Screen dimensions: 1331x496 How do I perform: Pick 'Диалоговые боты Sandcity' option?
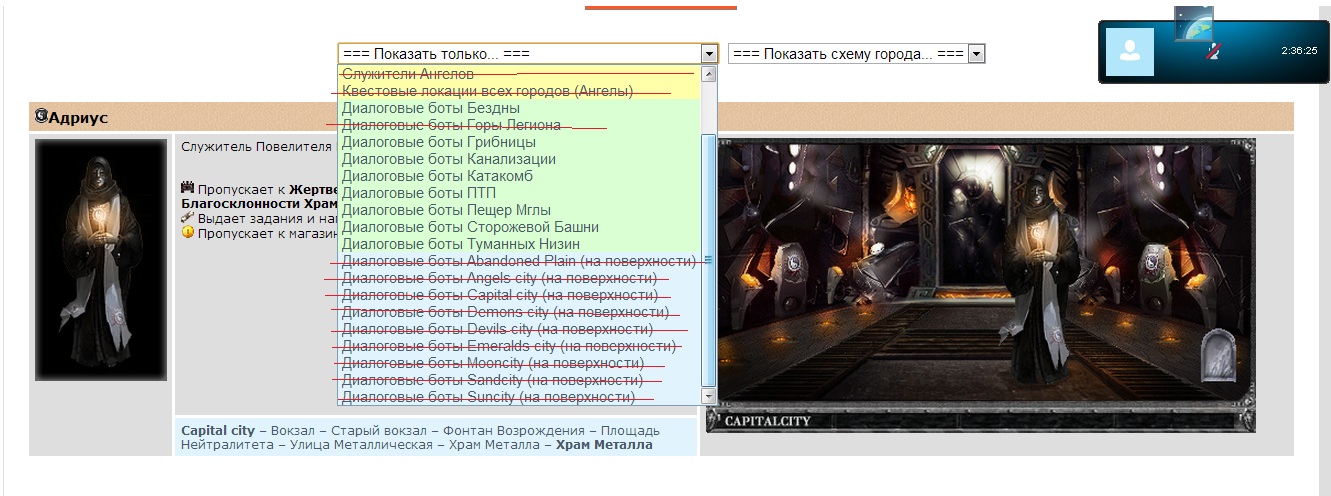pos(521,380)
